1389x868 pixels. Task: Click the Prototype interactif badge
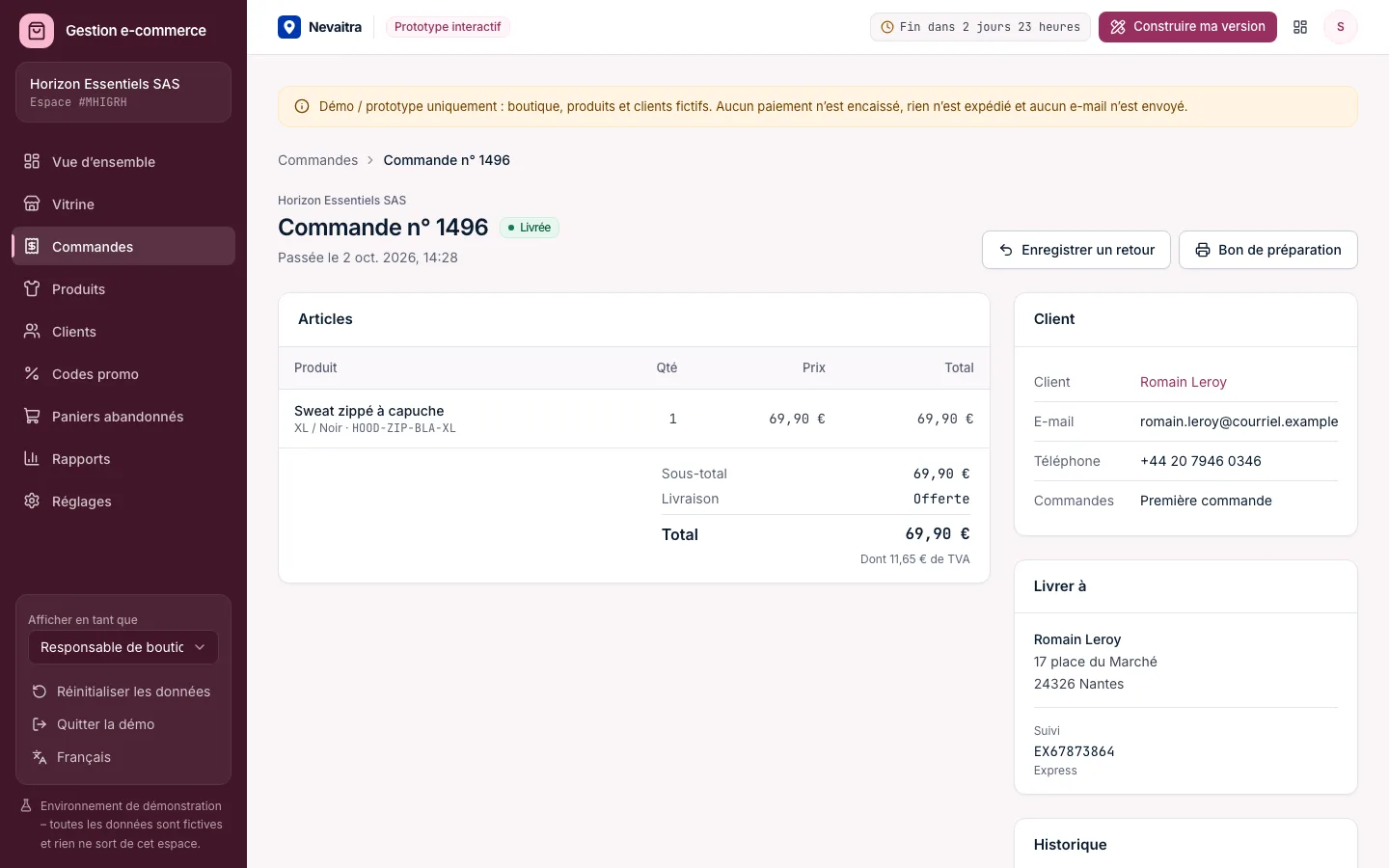(x=448, y=27)
